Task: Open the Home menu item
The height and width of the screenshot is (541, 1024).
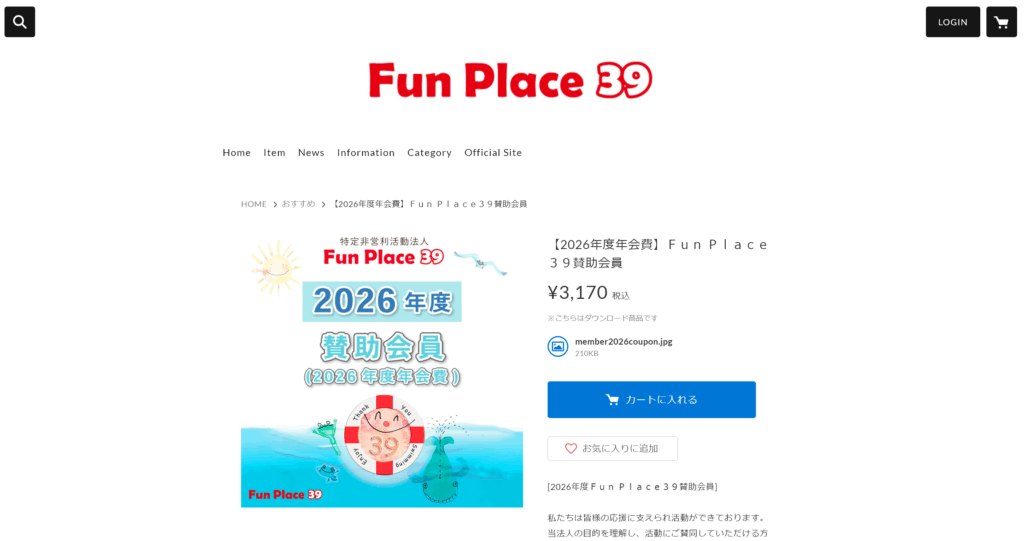Action: click(236, 152)
